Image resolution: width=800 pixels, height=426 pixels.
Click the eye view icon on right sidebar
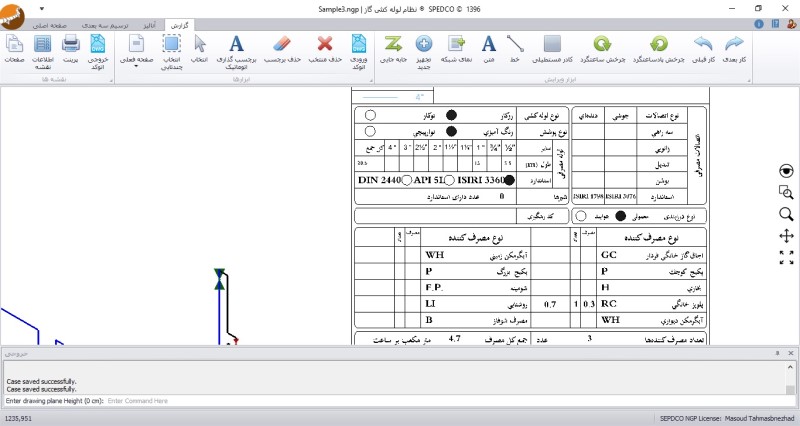click(x=786, y=171)
